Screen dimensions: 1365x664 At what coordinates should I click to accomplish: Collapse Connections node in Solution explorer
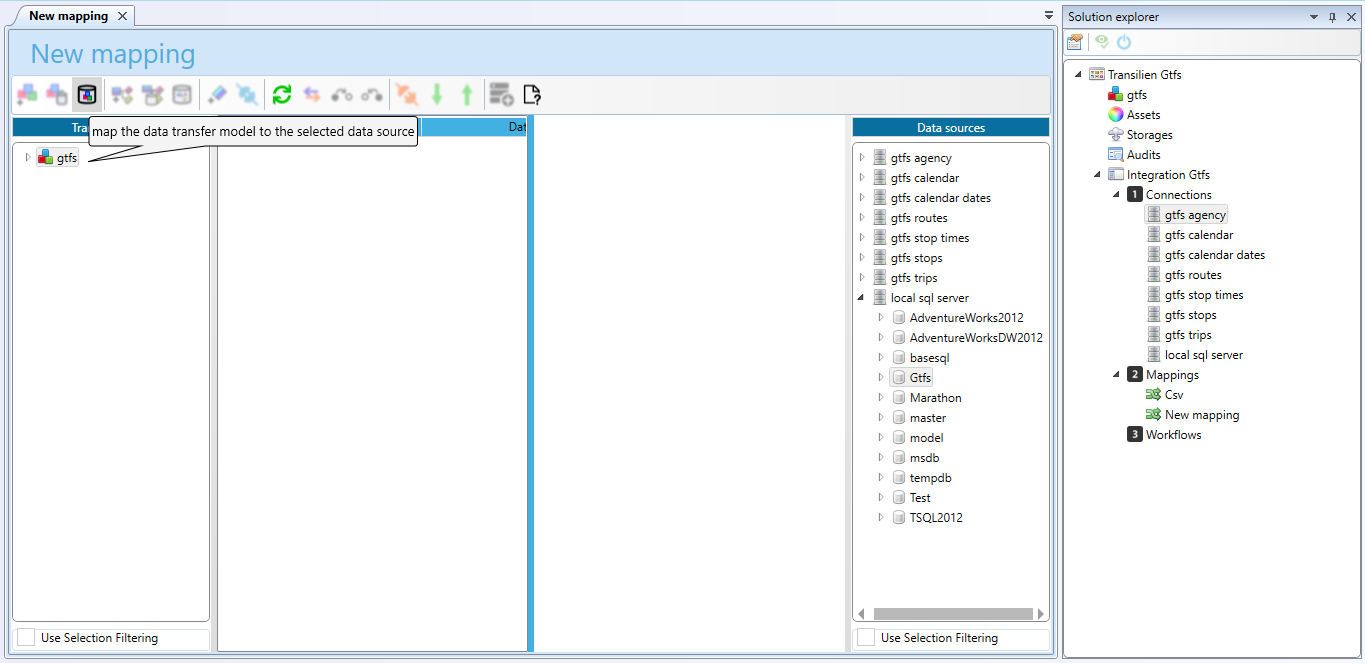pos(1117,195)
